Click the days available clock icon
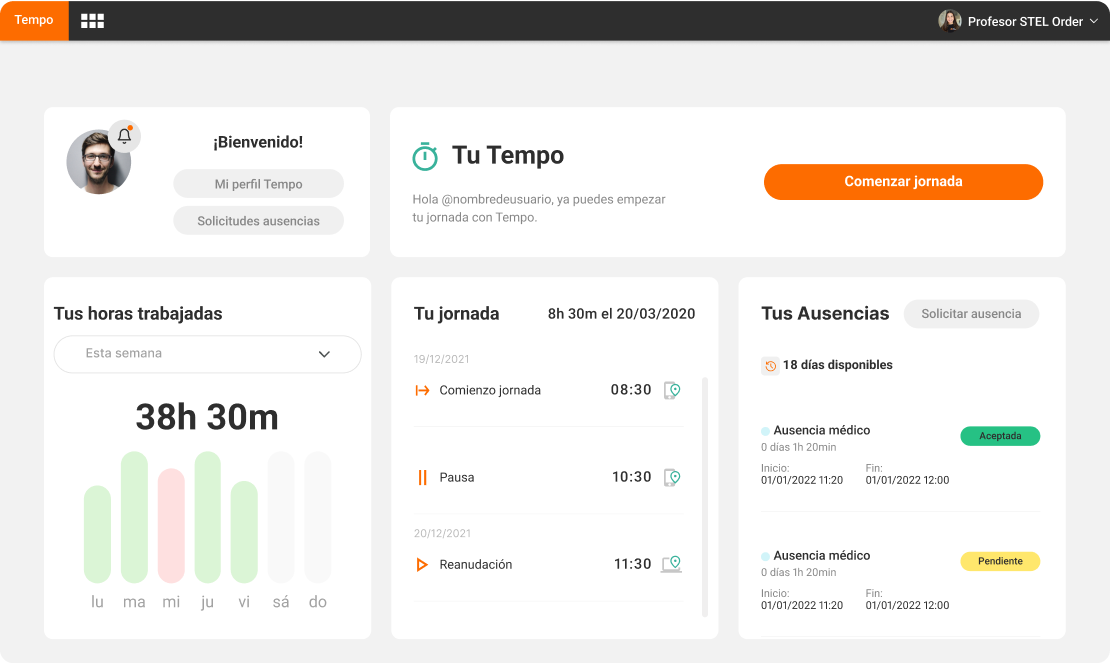This screenshot has height=663, width=1110. click(770, 366)
